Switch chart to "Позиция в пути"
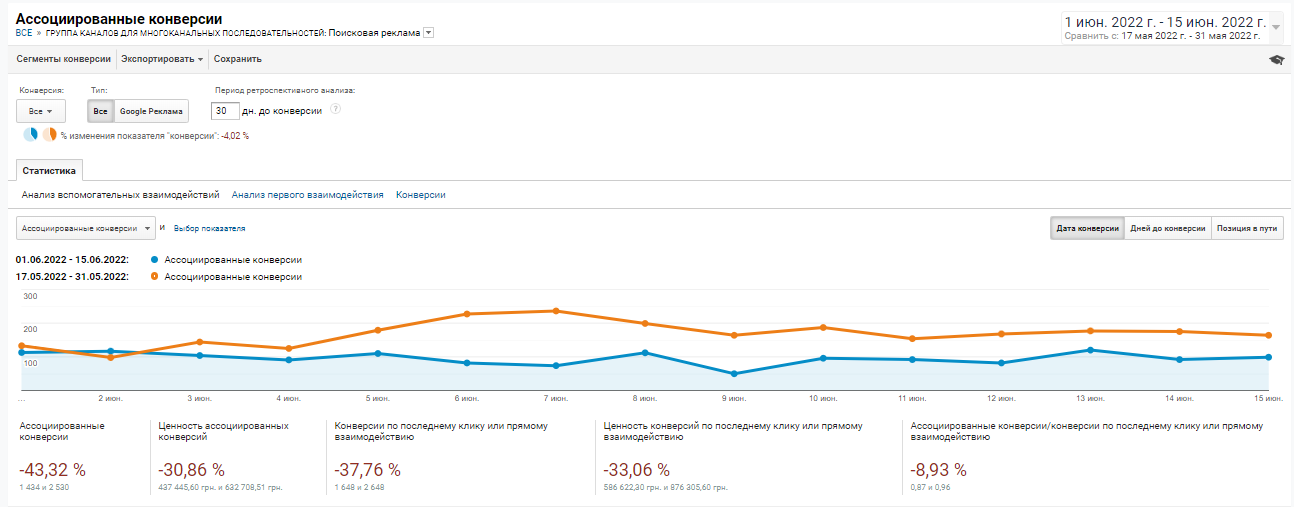This screenshot has width=1294, height=507. click(x=1247, y=228)
